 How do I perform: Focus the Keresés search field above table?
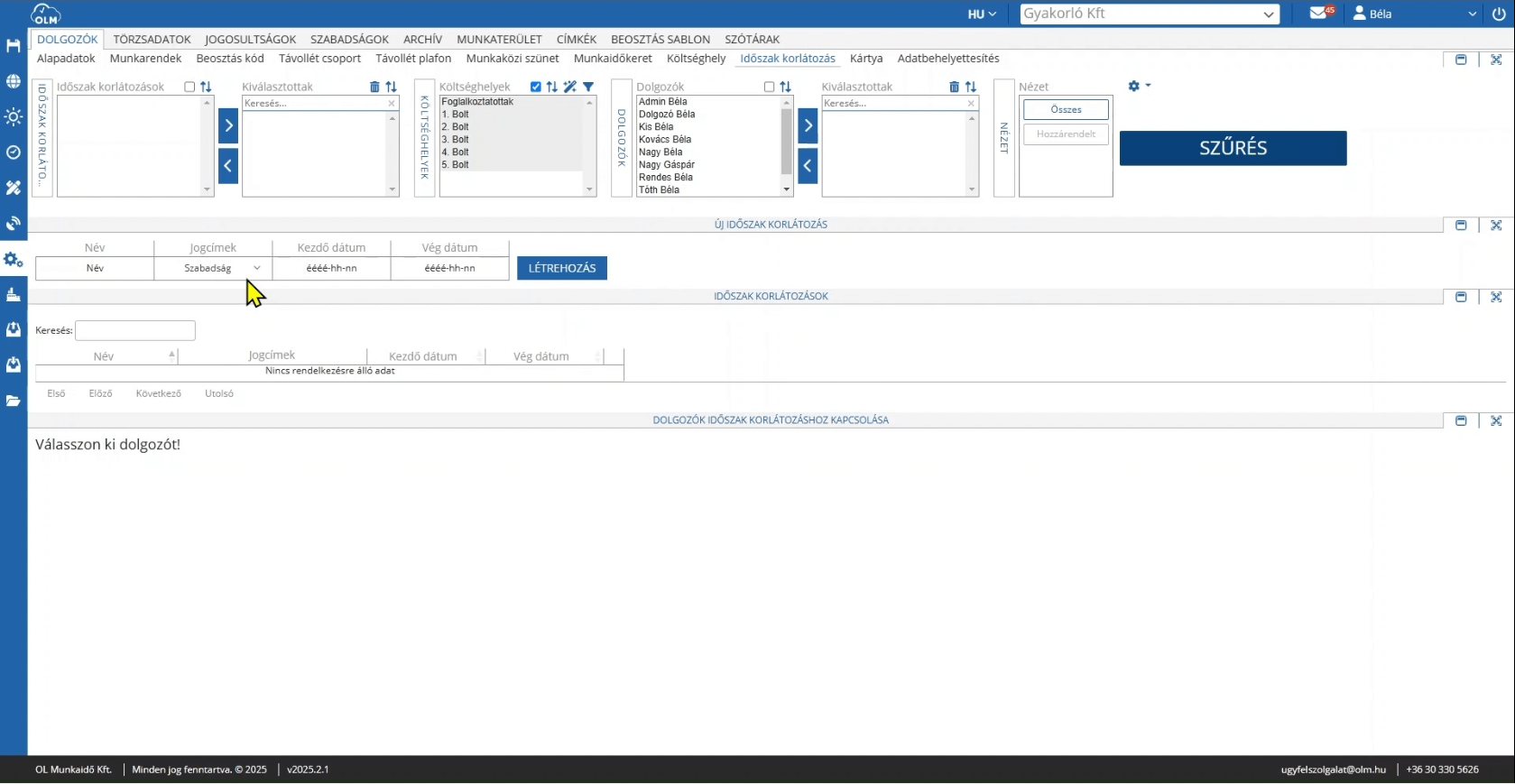[x=135, y=330]
